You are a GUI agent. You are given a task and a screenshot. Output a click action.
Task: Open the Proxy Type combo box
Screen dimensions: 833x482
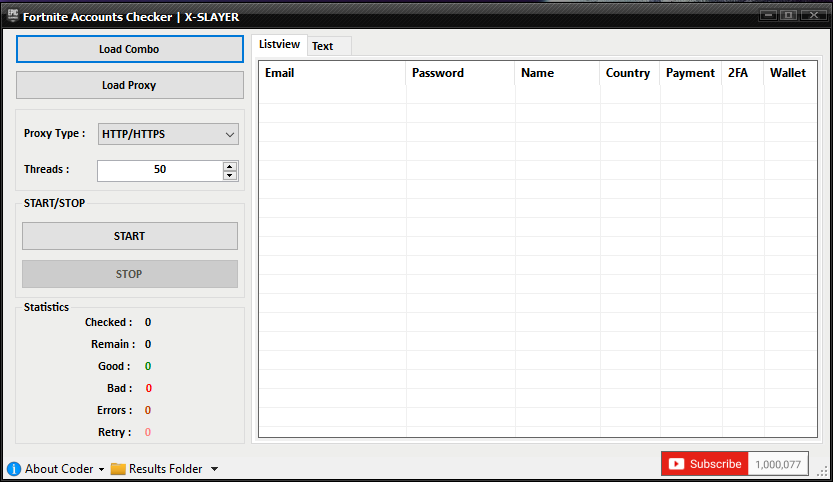point(168,134)
